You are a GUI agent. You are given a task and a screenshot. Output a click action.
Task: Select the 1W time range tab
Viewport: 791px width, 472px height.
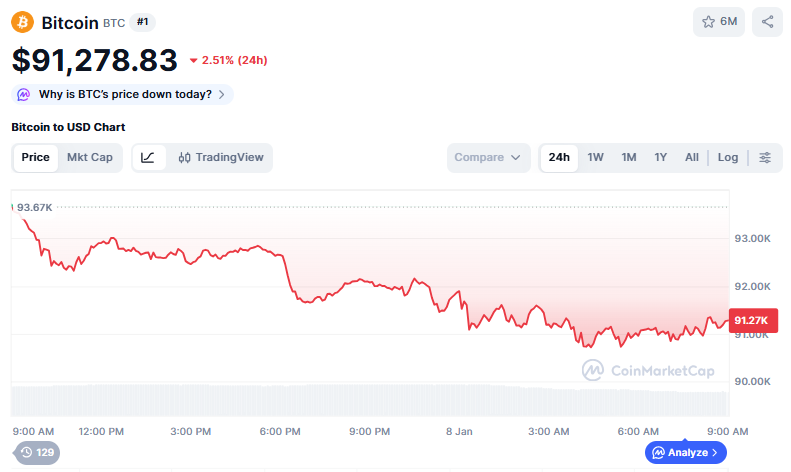point(595,157)
